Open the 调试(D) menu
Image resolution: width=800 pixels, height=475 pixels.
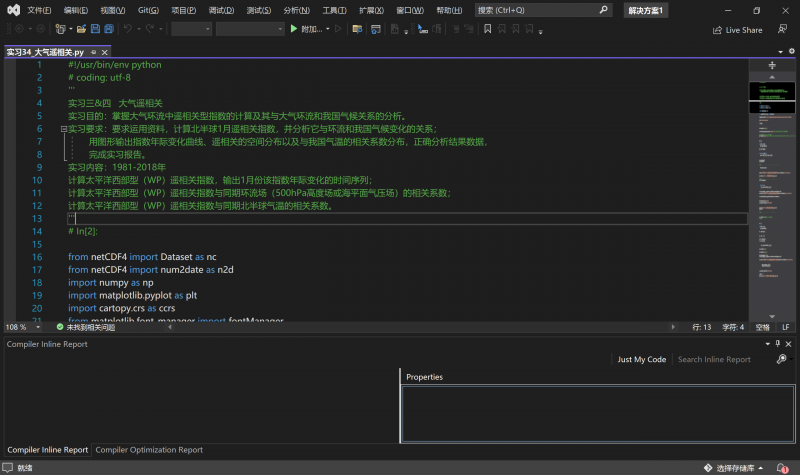(x=221, y=9)
